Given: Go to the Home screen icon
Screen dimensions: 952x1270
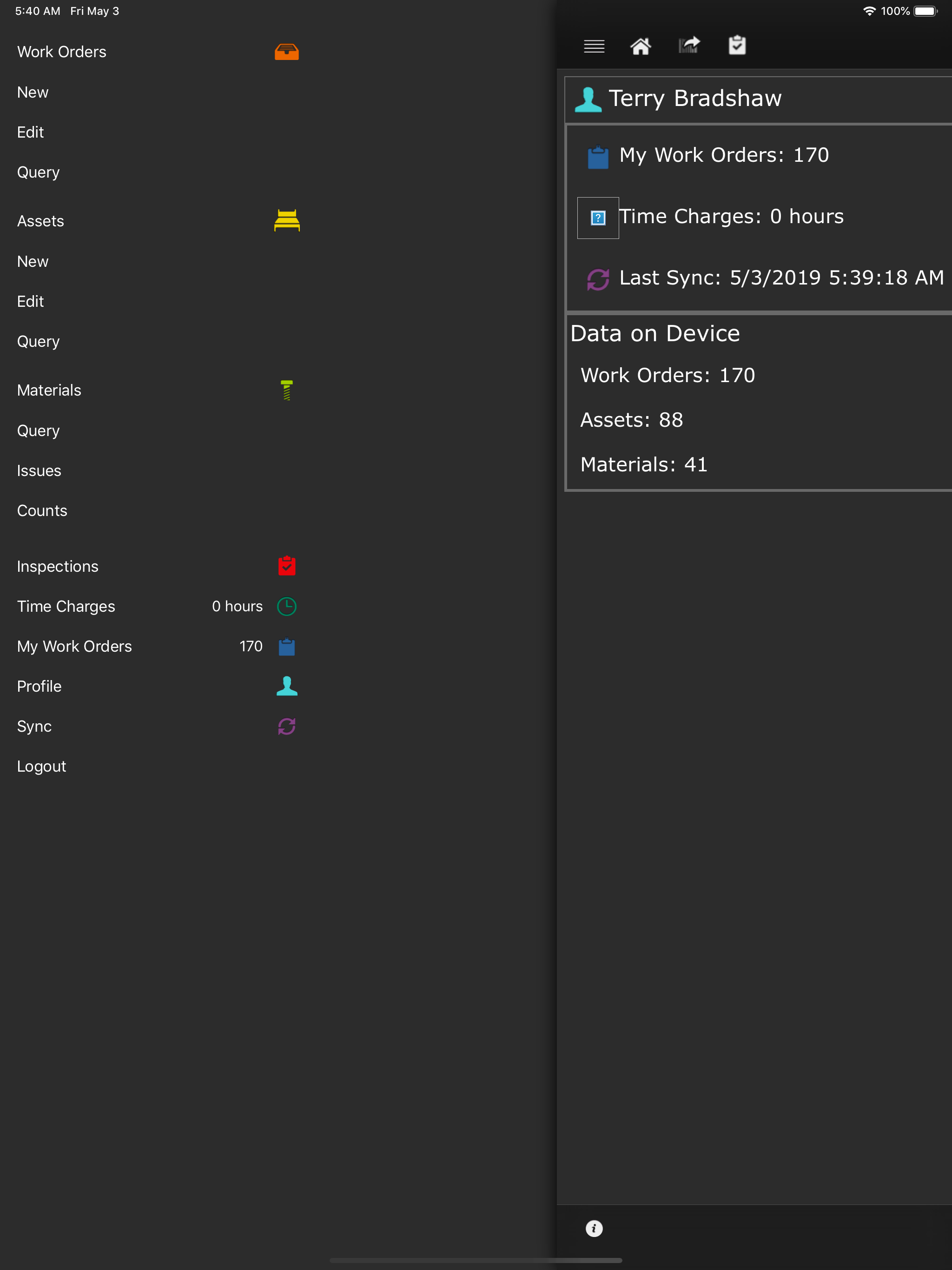Looking at the screenshot, I should tap(641, 46).
